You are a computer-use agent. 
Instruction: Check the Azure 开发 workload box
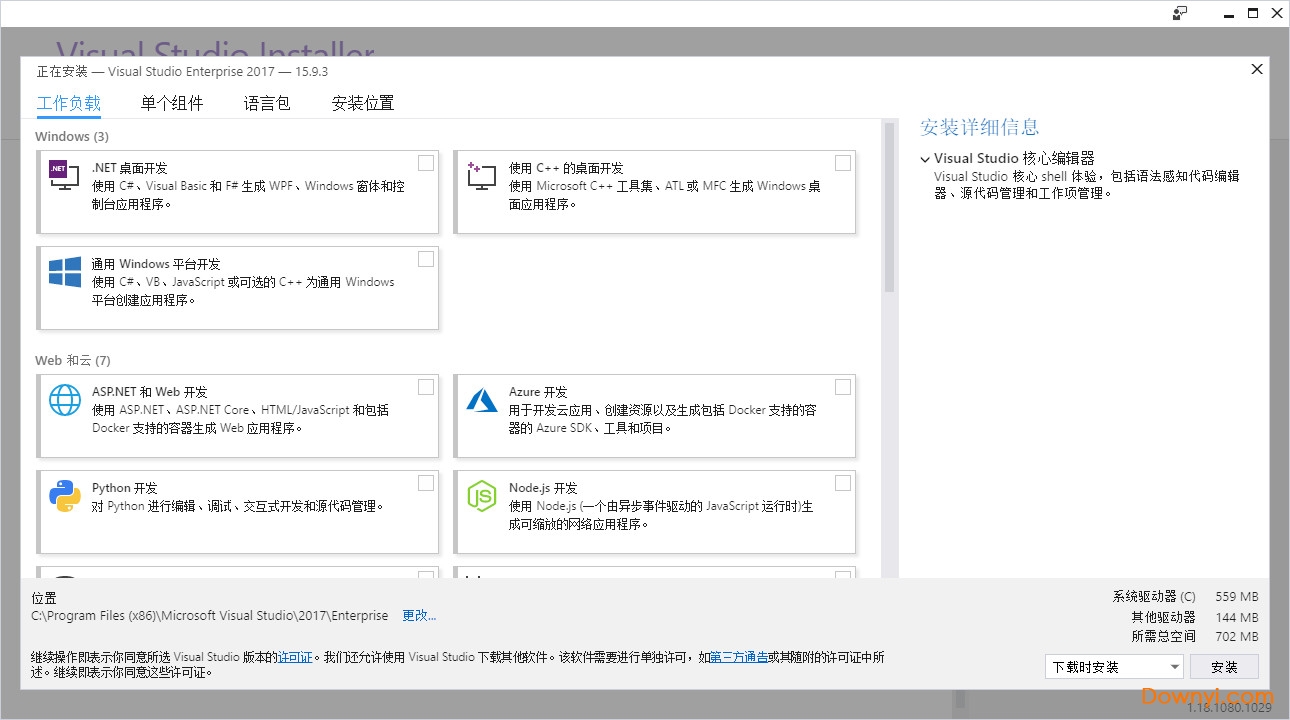(843, 386)
